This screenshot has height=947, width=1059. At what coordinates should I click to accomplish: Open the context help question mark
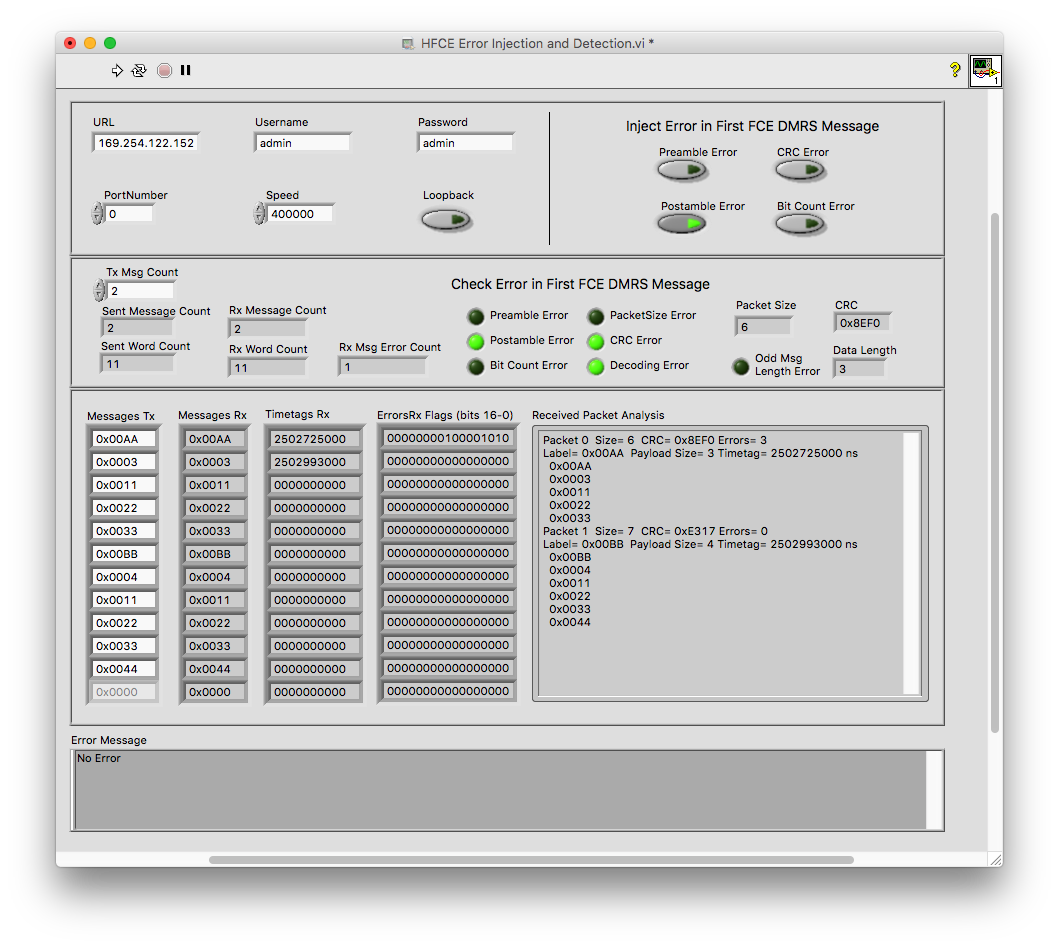[x=954, y=70]
